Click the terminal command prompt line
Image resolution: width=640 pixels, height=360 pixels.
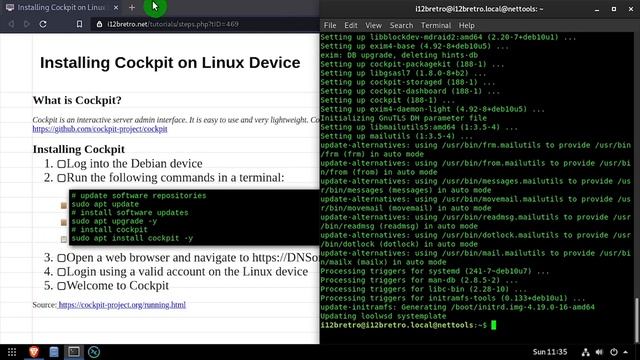coord(408,325)
